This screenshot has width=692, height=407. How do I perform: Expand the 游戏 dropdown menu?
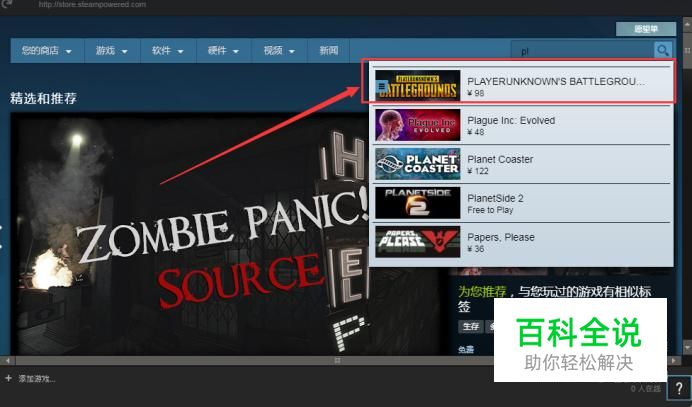(x=112, y=51)
